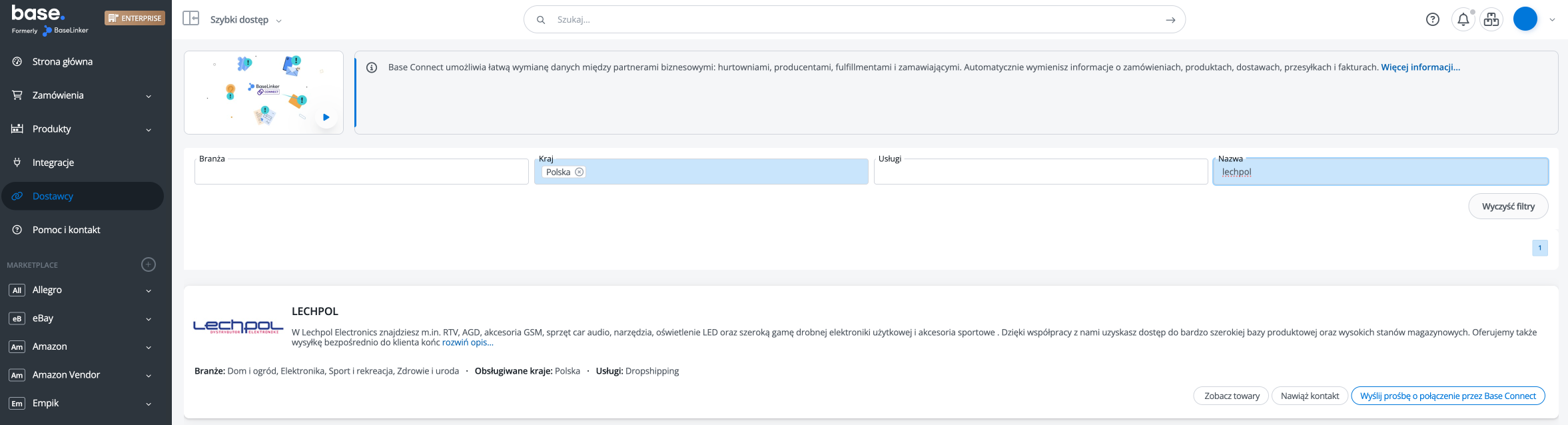Add a marketplace with plus icon
The height and width of the screenshot is (425, 1568).
pos(149,264)
